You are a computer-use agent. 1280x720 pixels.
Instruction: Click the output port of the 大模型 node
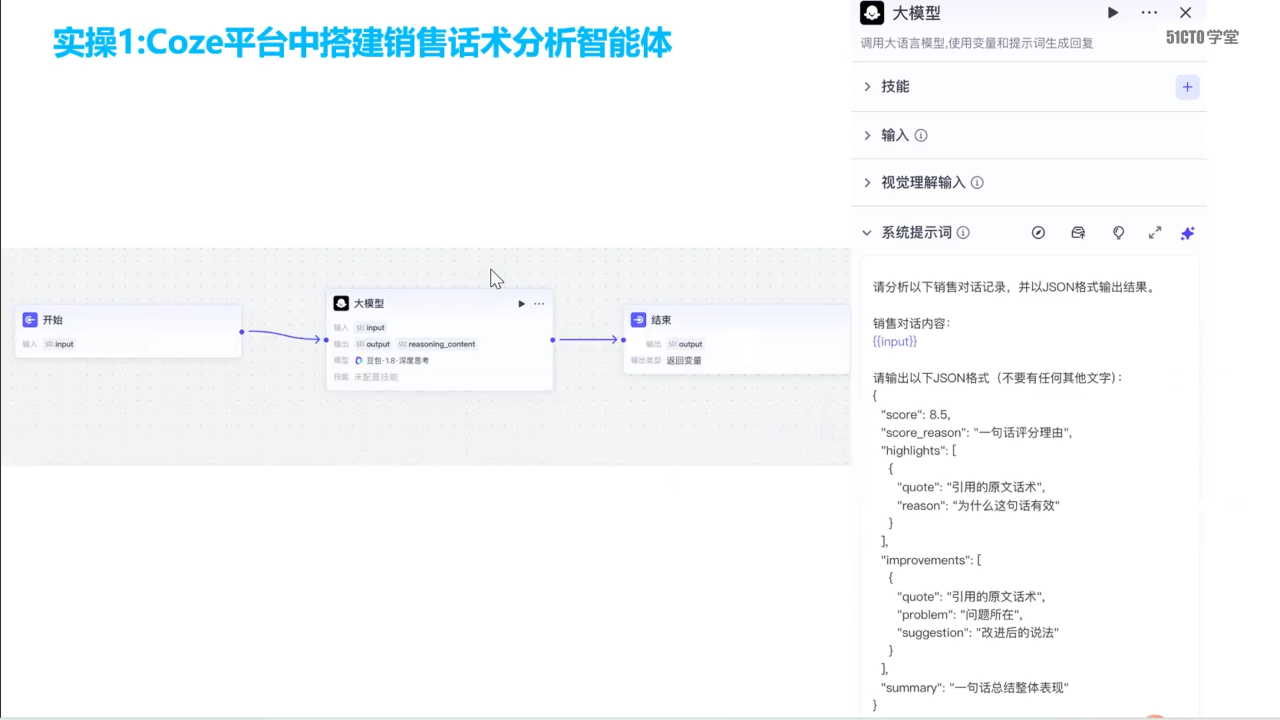pyautogui.click(x=553, y=340)
